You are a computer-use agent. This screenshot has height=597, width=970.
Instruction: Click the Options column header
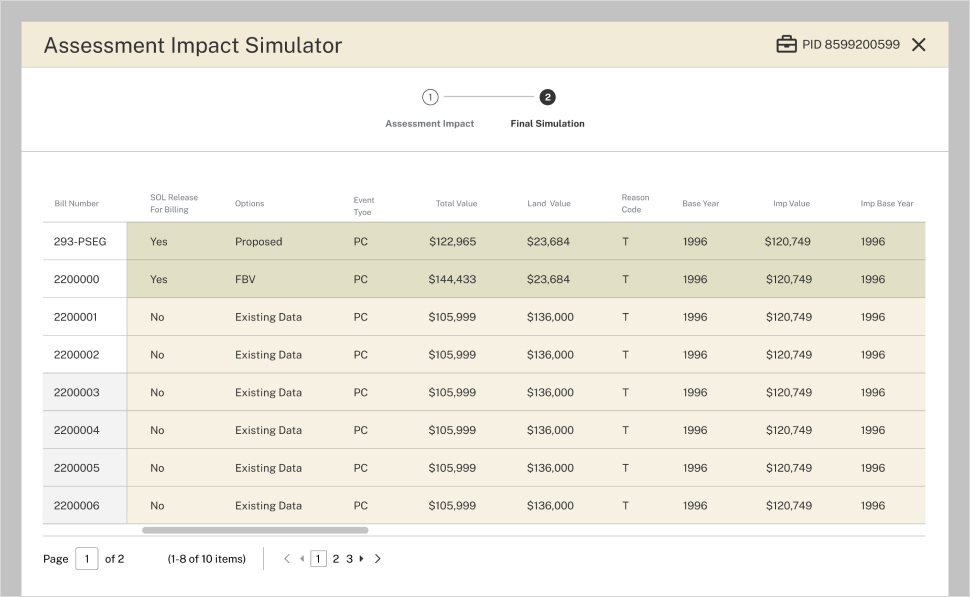[249, 204]
